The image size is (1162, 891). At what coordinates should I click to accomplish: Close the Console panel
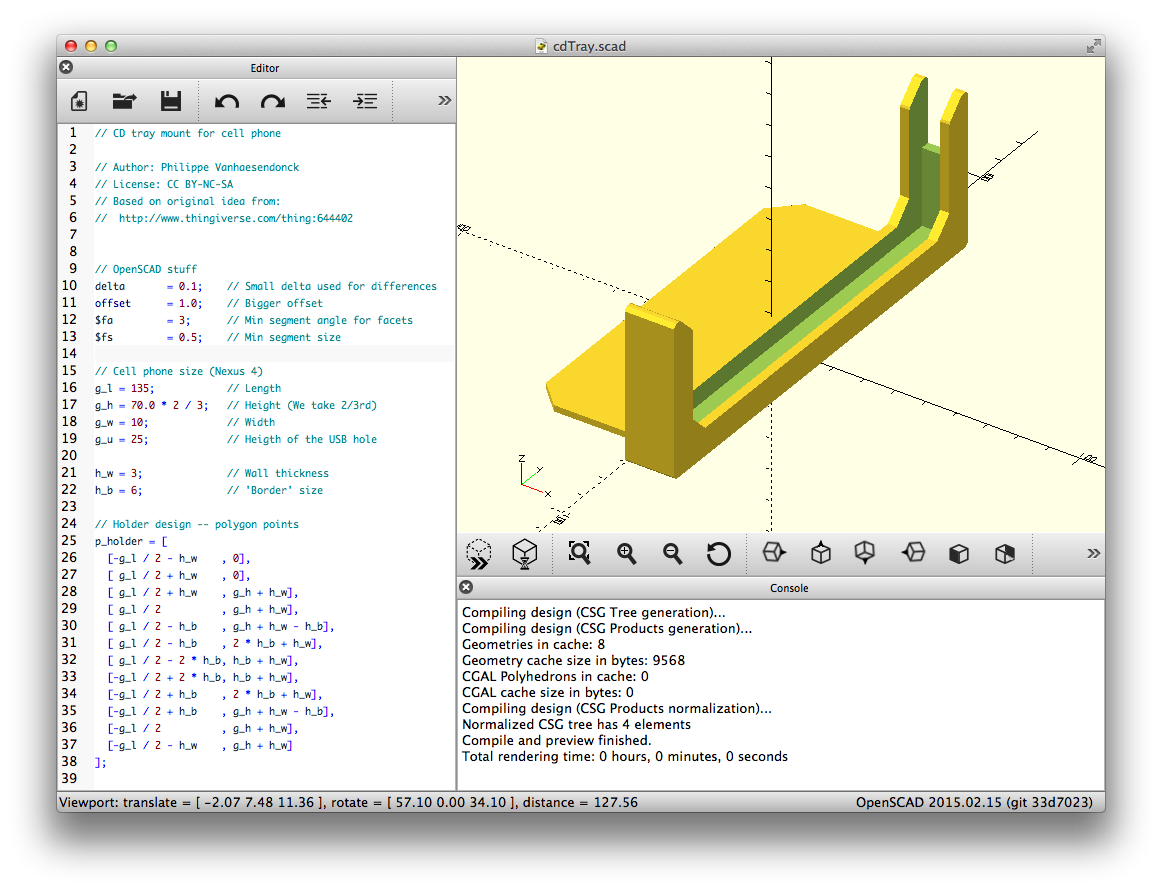466,588
